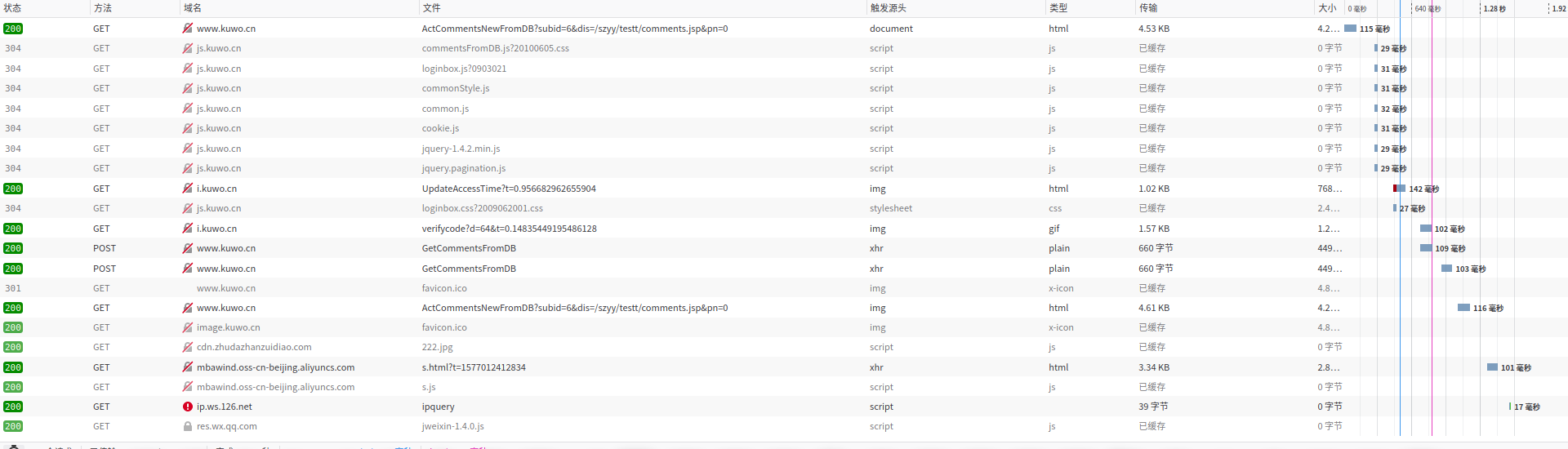Viewport: 1568px width, 449px height.
Task: Sort requests by the 传输 column header
Action: pos(1148,8)
